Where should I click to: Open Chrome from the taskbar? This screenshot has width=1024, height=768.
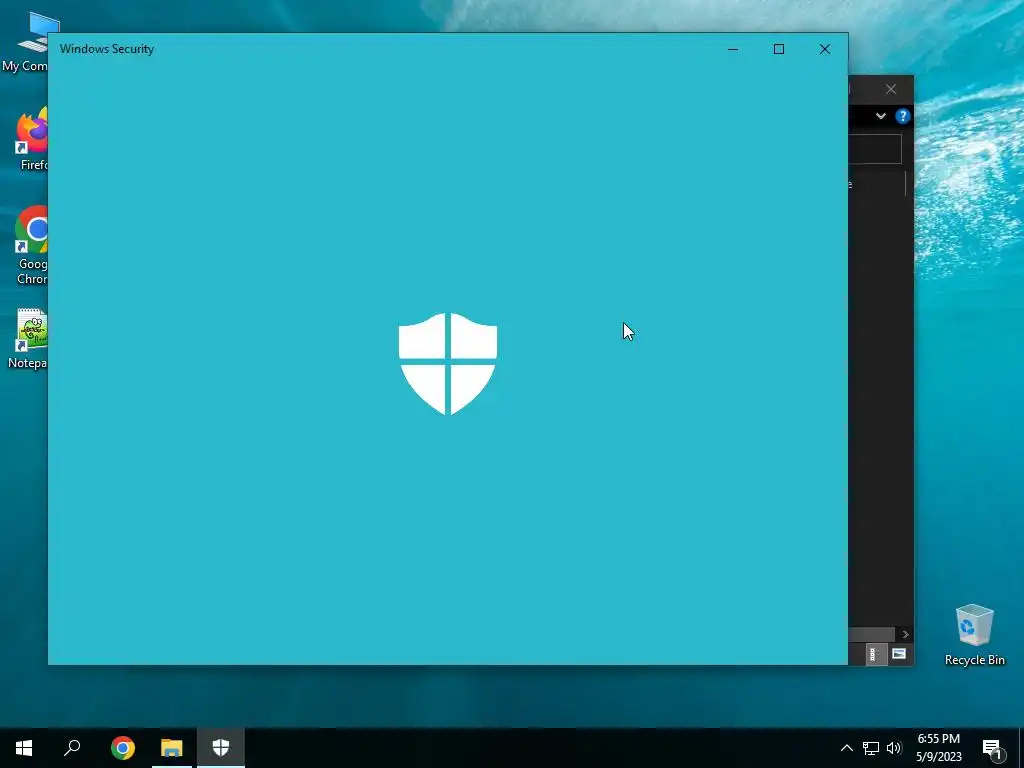click(123, 748)
